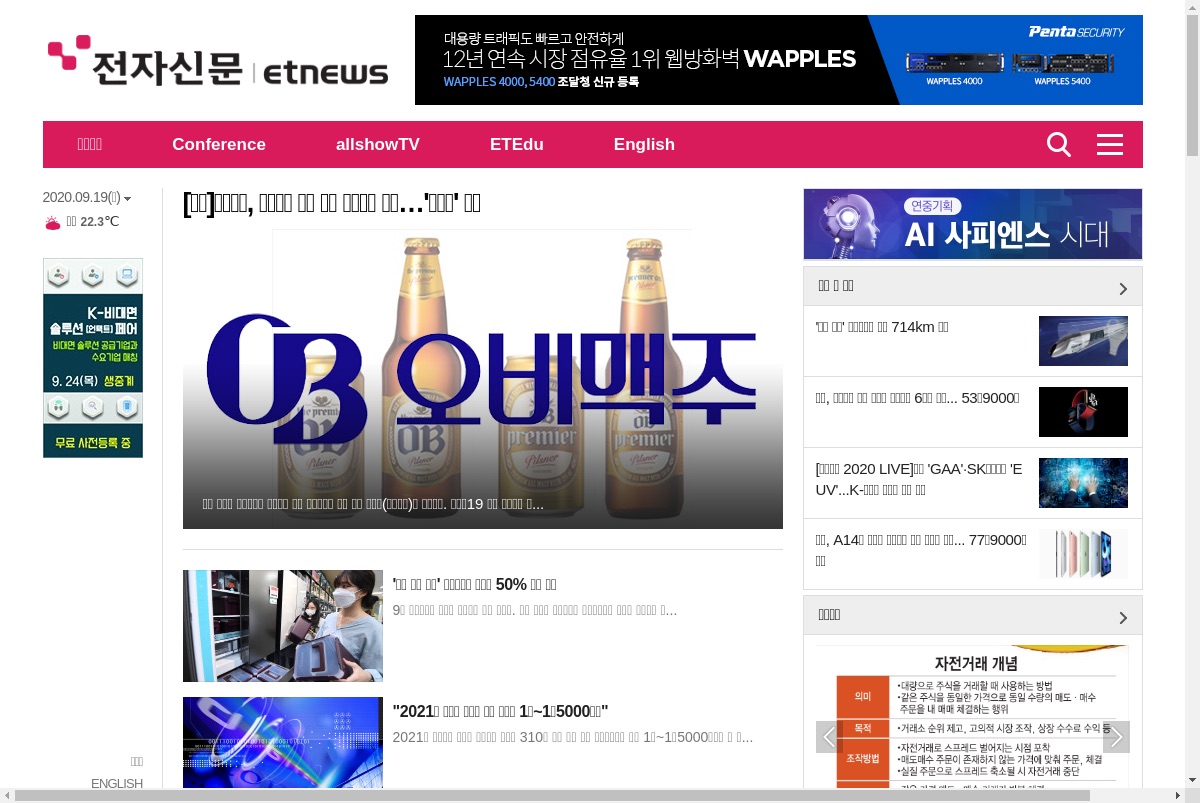1200x803 pixels.
Task: Show previous slide in 자전거래 carousel
Action: pos(830,738)
